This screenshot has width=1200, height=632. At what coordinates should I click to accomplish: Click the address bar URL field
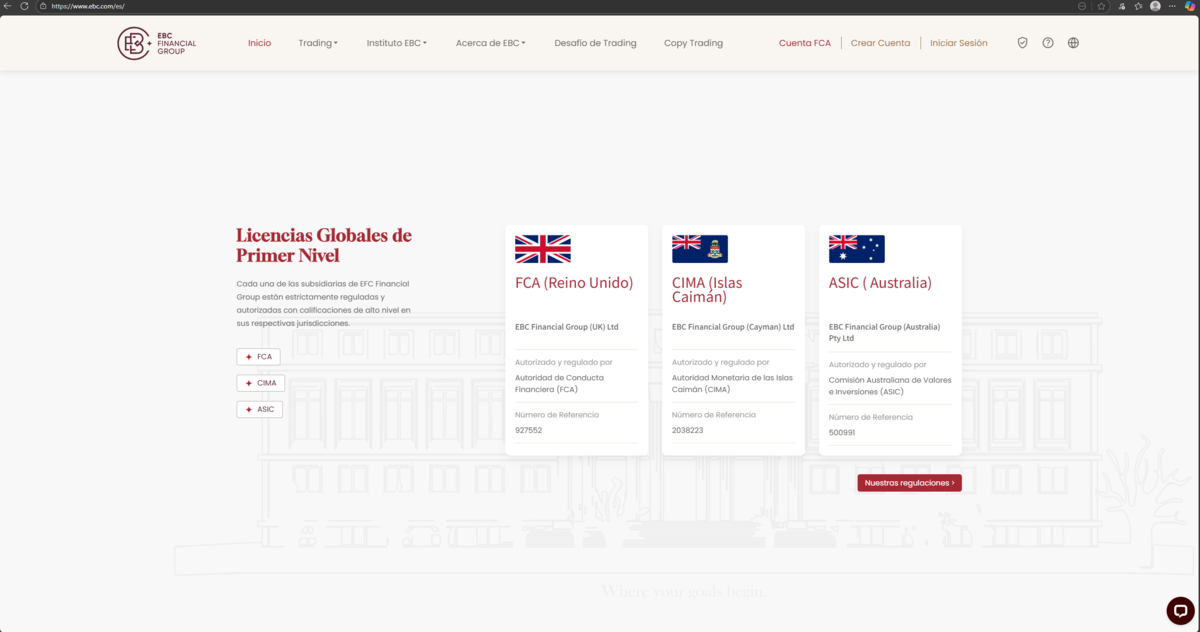(560, 6)
